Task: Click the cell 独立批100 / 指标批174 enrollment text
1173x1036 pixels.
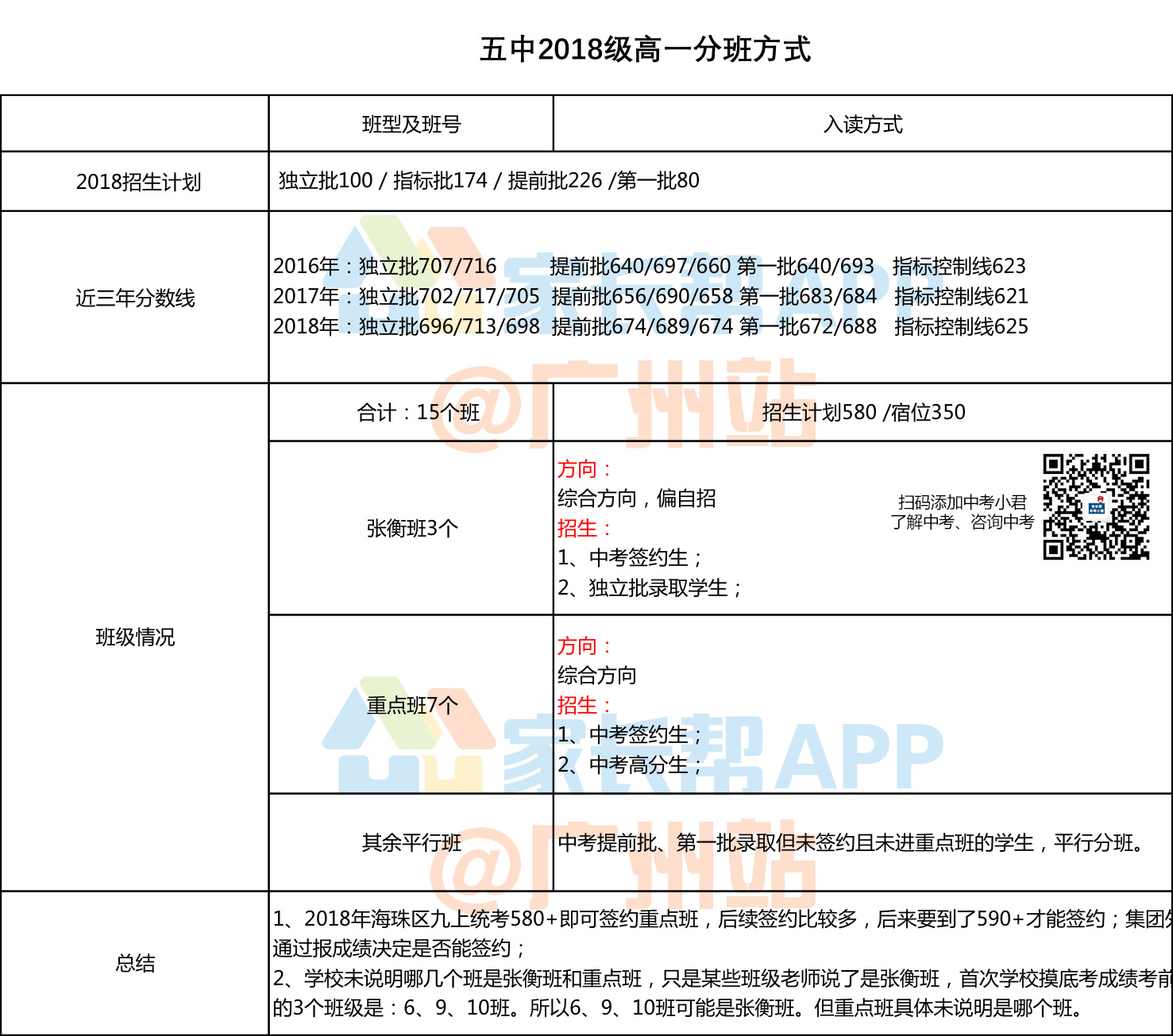Action: tap(489, 181)
